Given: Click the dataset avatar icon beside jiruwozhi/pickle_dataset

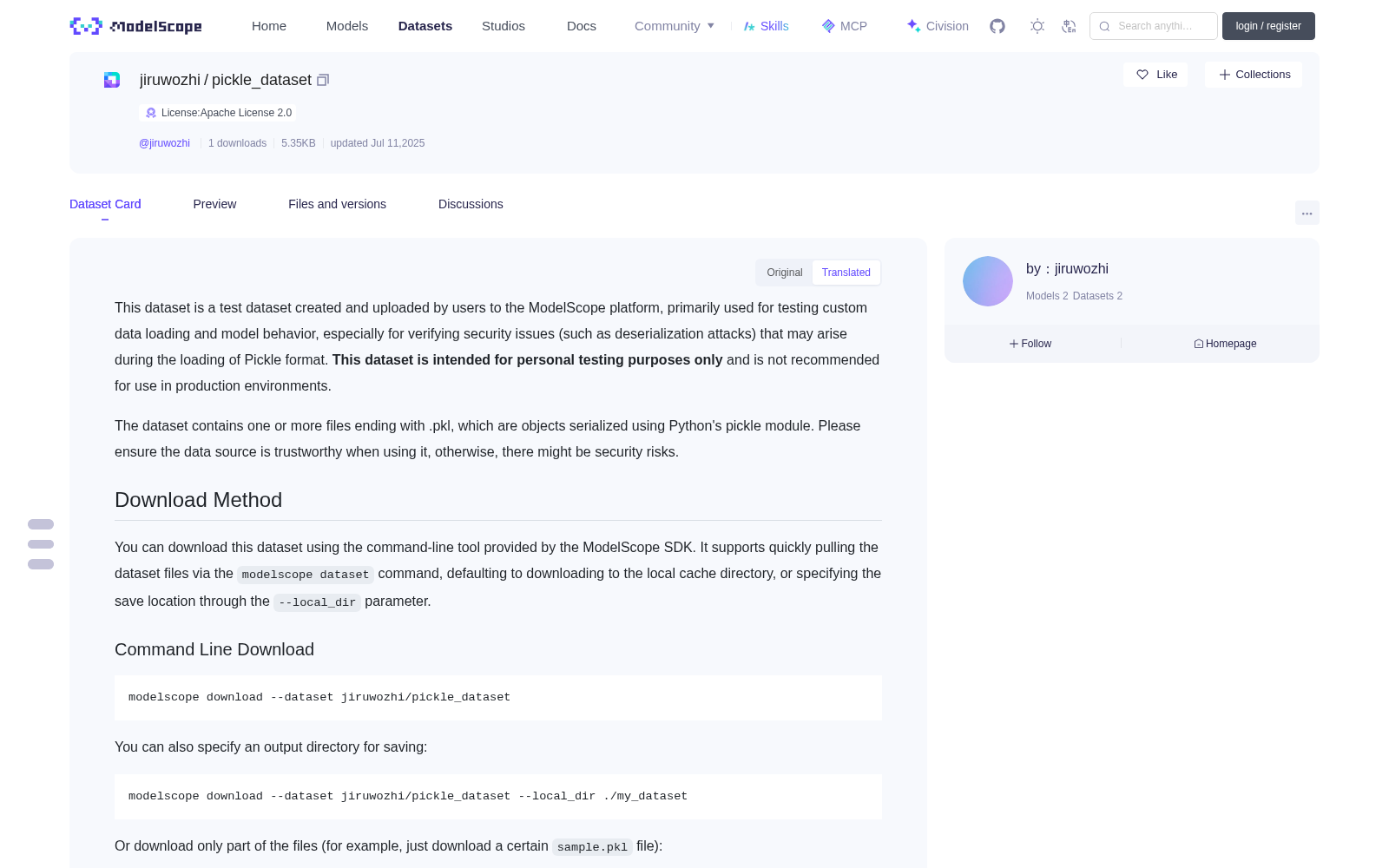Looking at the screenshot, I should click(112, 80).
